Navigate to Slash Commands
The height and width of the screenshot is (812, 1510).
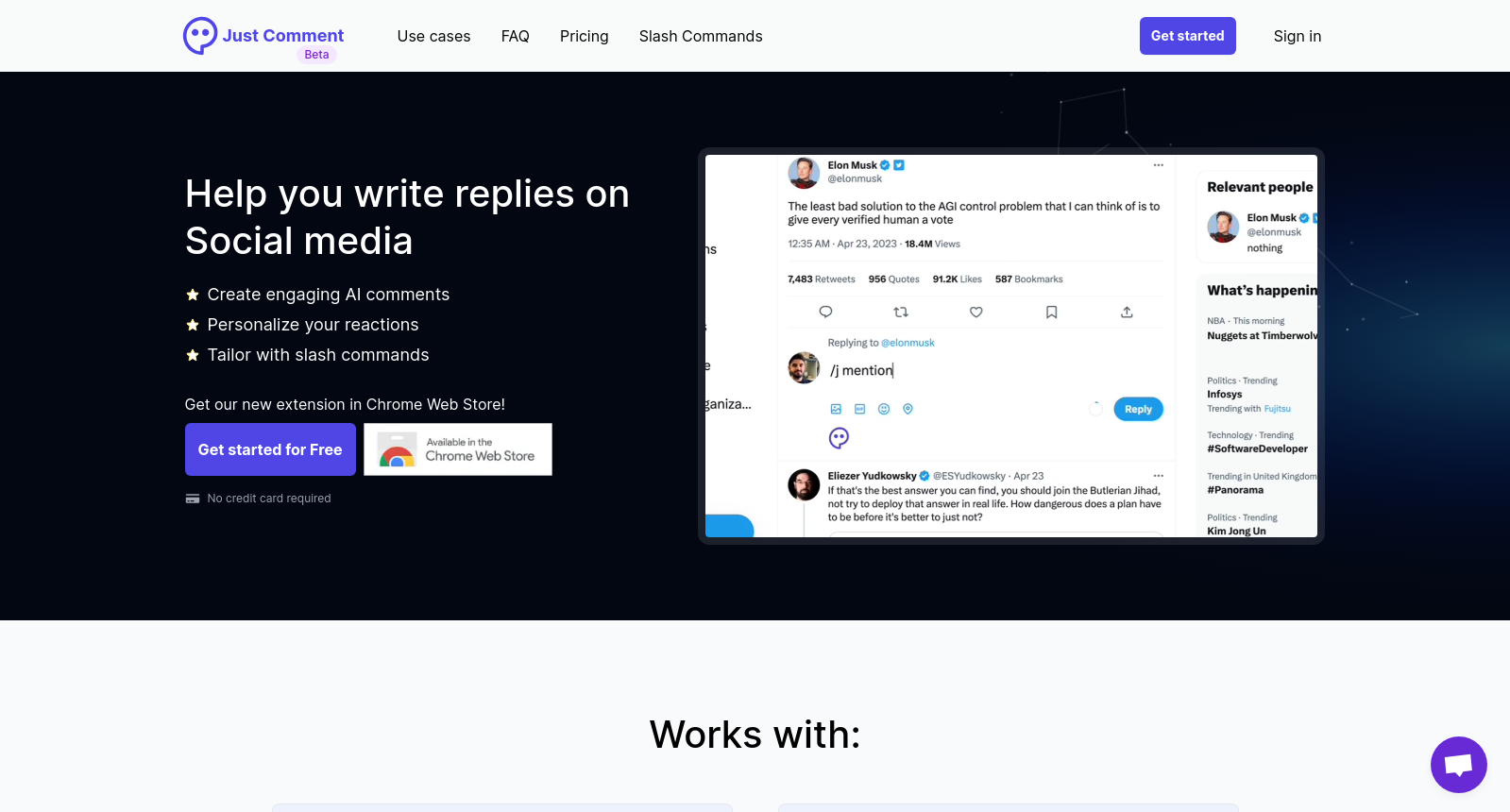(x=701, y=36)
